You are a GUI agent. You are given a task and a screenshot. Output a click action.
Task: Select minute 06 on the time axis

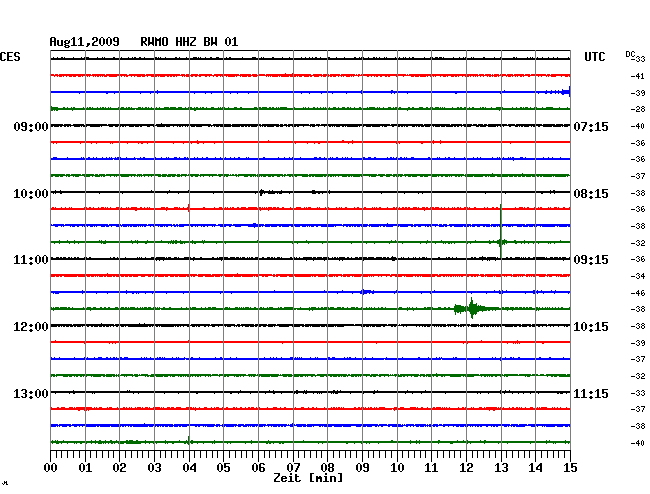coord(258,468)
